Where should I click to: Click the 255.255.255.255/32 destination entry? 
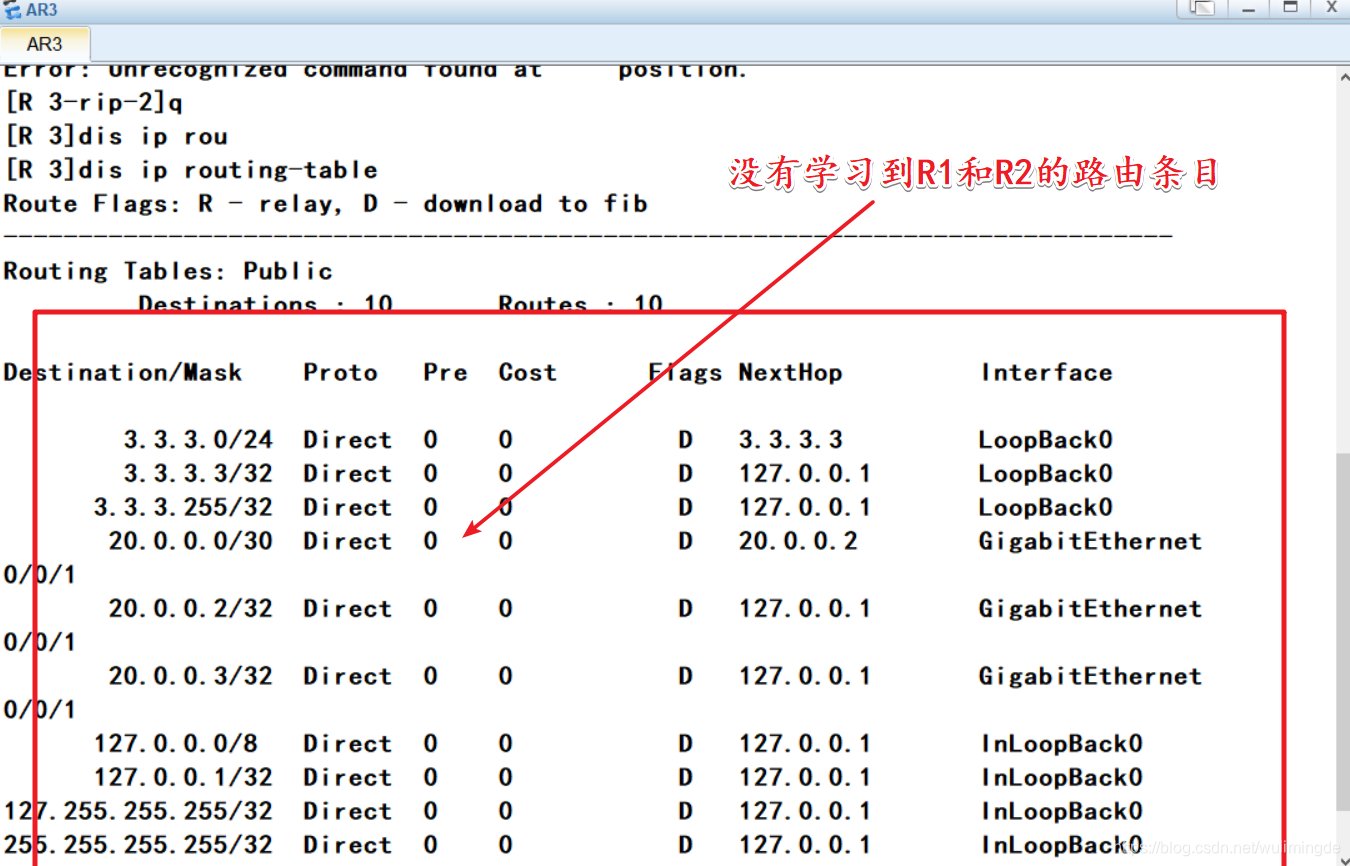(138, 845)
